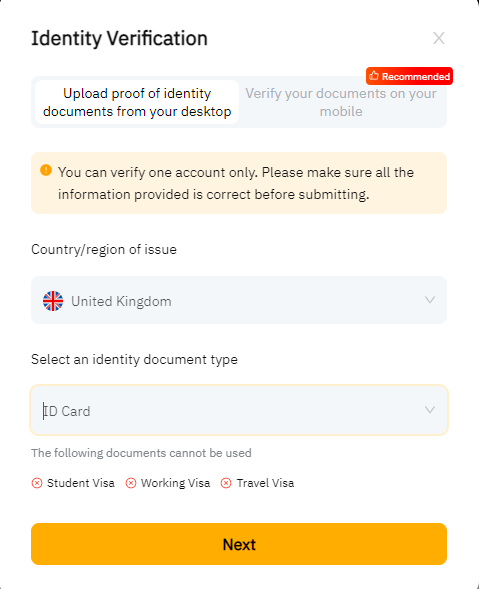Click the Travel Visa label
Image resolution: width=479 pixels, height=589 pixels.
point(265,483)
